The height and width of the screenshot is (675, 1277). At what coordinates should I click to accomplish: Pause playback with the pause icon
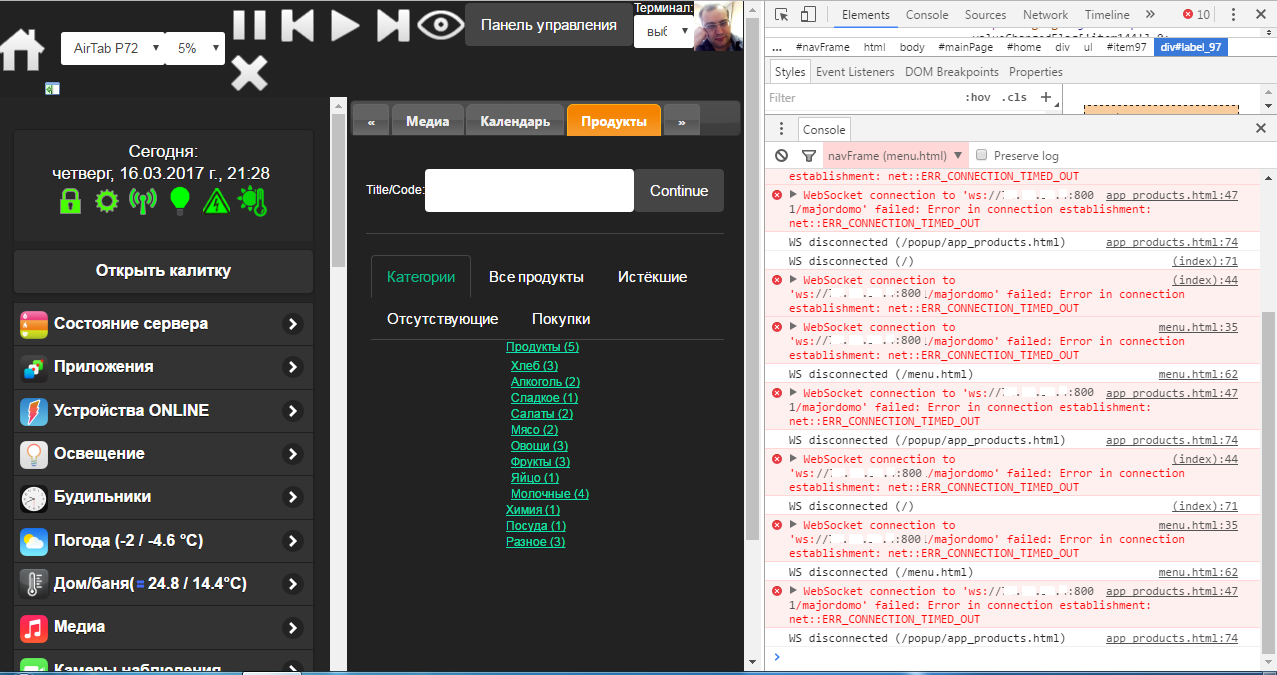coord(249,25)
